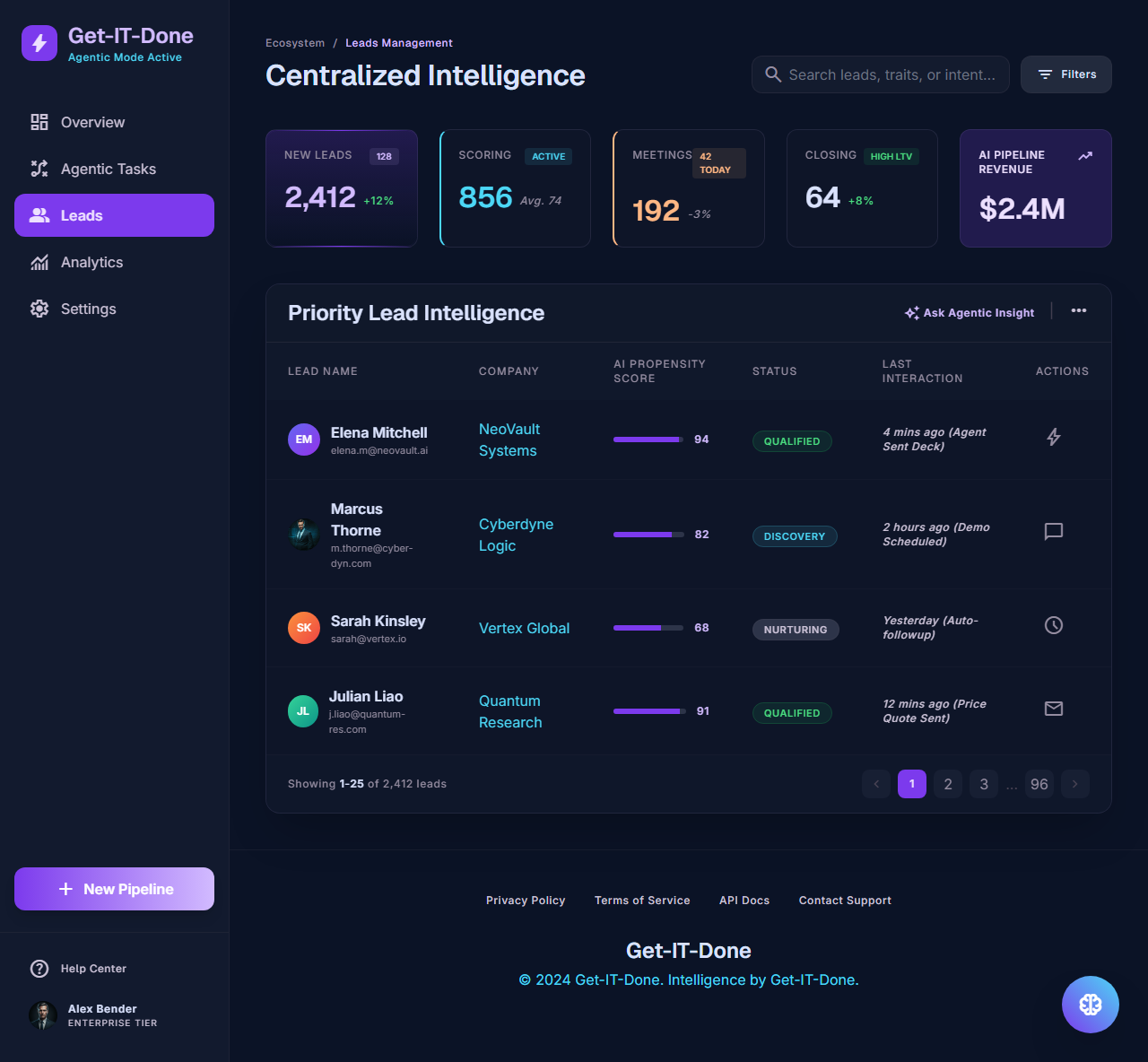Click the Meetings stat card
This screenshot has height=1062, width=1148.
(x=689, y=188)
